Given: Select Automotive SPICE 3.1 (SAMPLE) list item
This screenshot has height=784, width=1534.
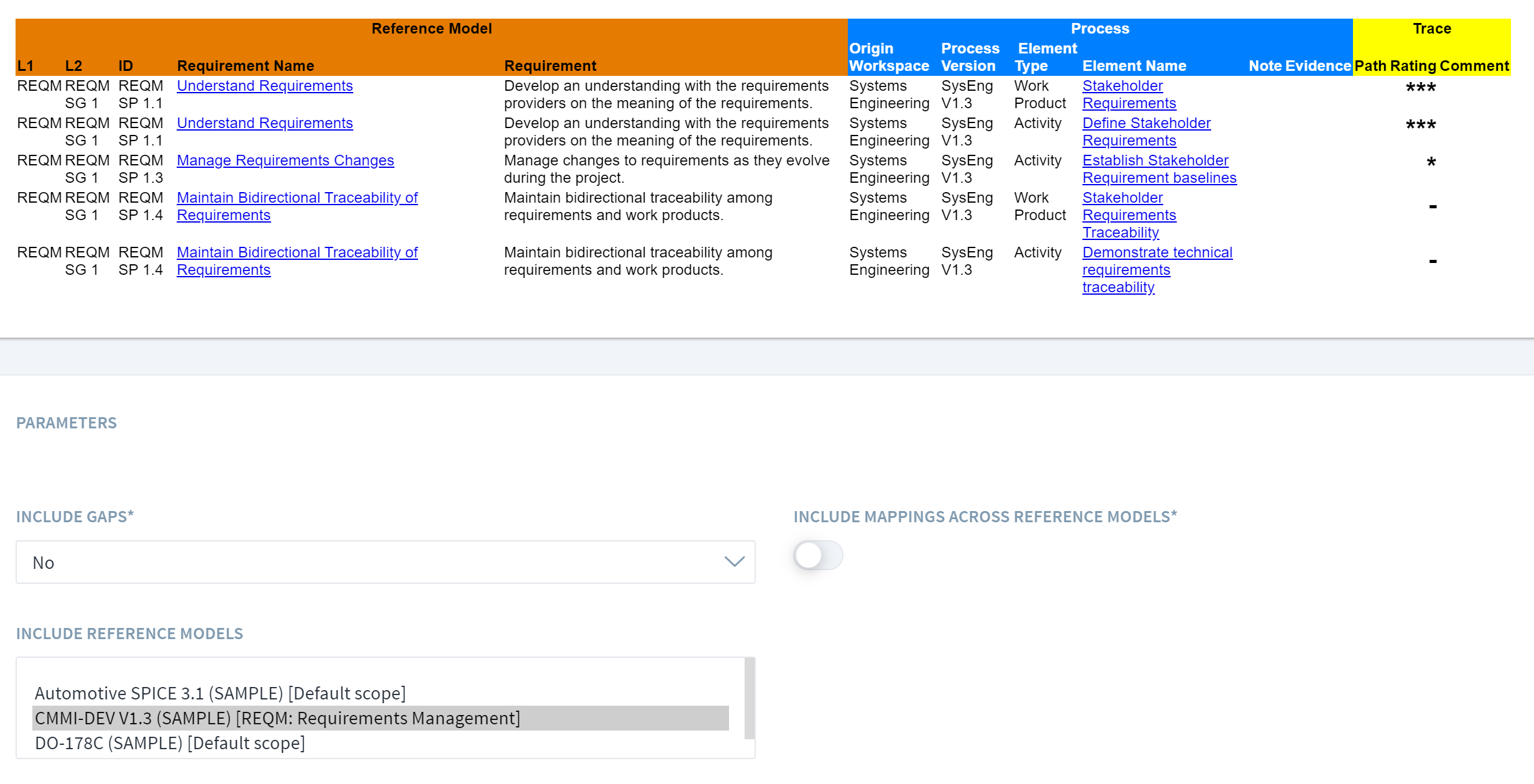Looking at the screenshot, I should [220, 693].
